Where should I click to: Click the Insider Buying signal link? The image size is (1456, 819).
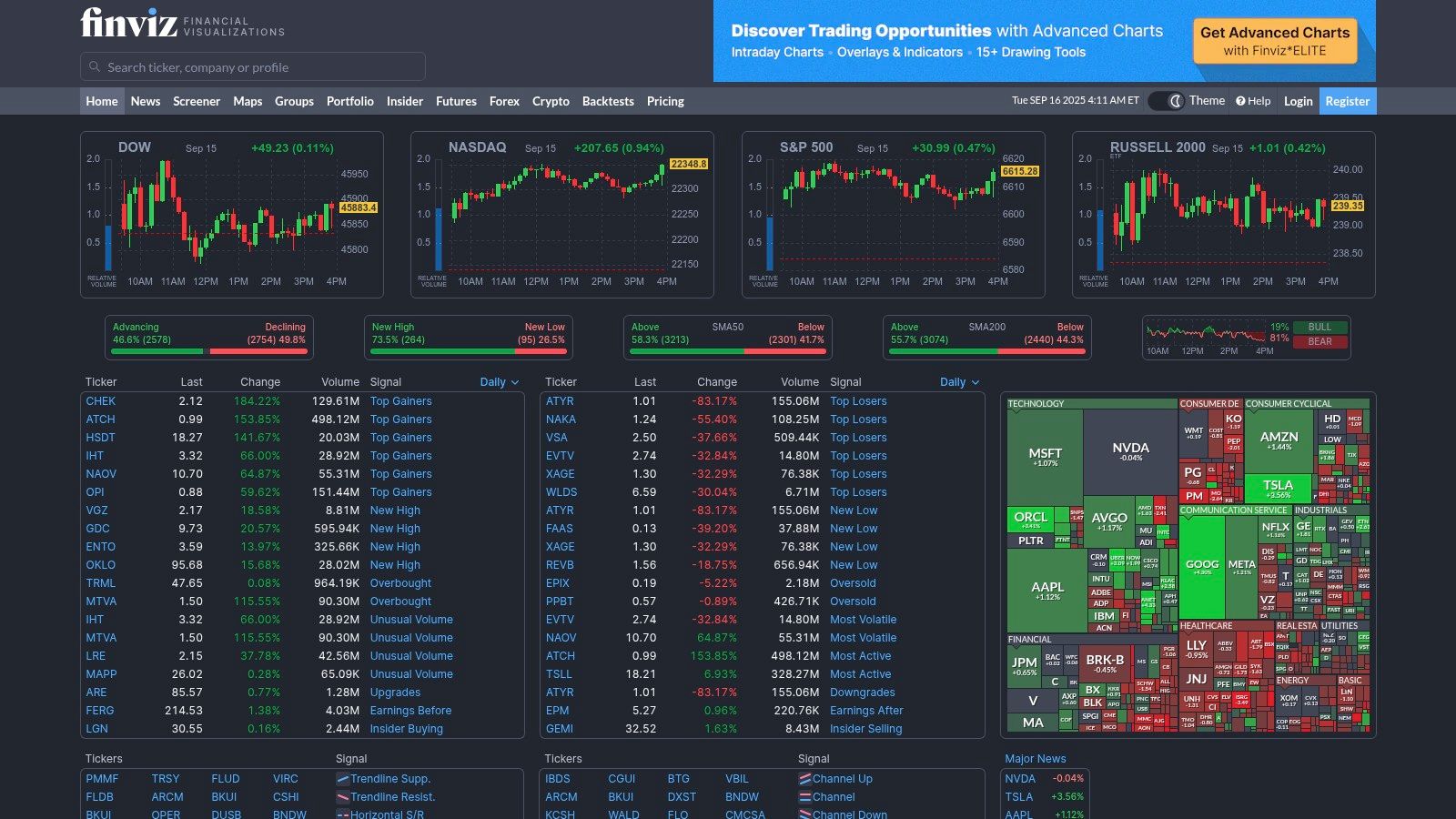(x=407, y=729)
